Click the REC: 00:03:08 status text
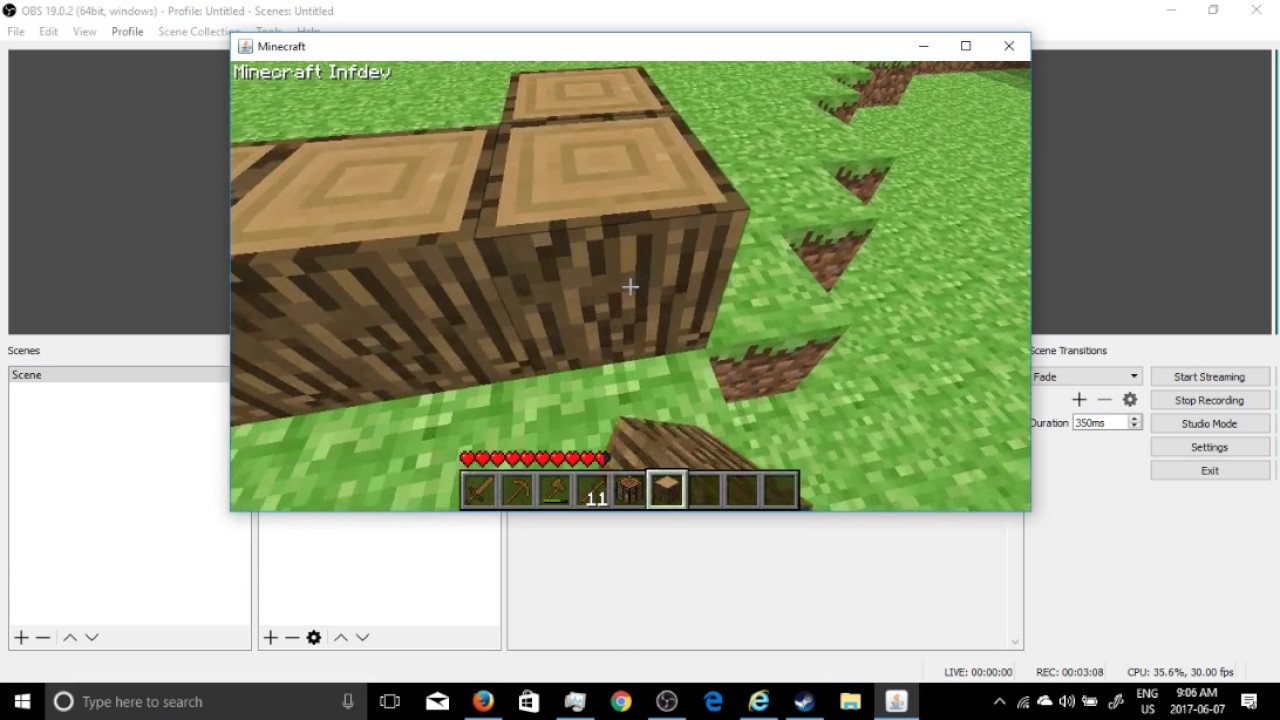This screenshot has width=1280, height=720. (1070, 672)
